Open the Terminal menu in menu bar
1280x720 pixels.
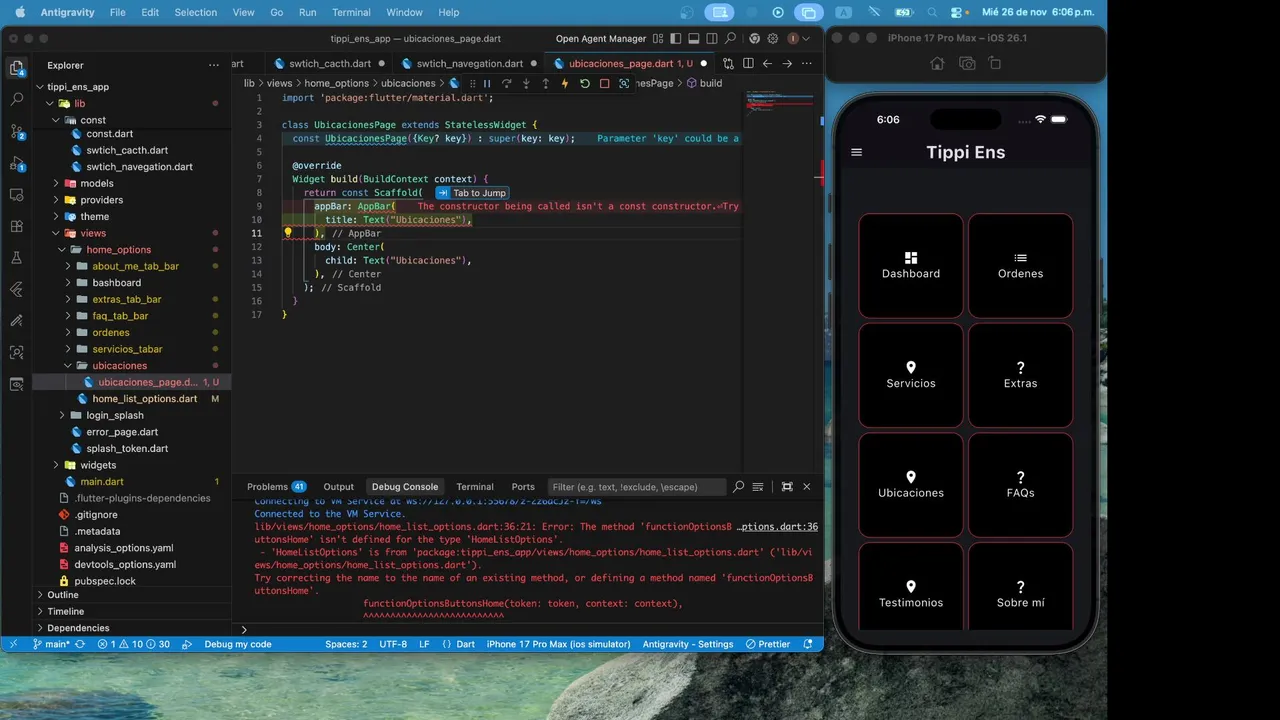(x=351, y=12)
